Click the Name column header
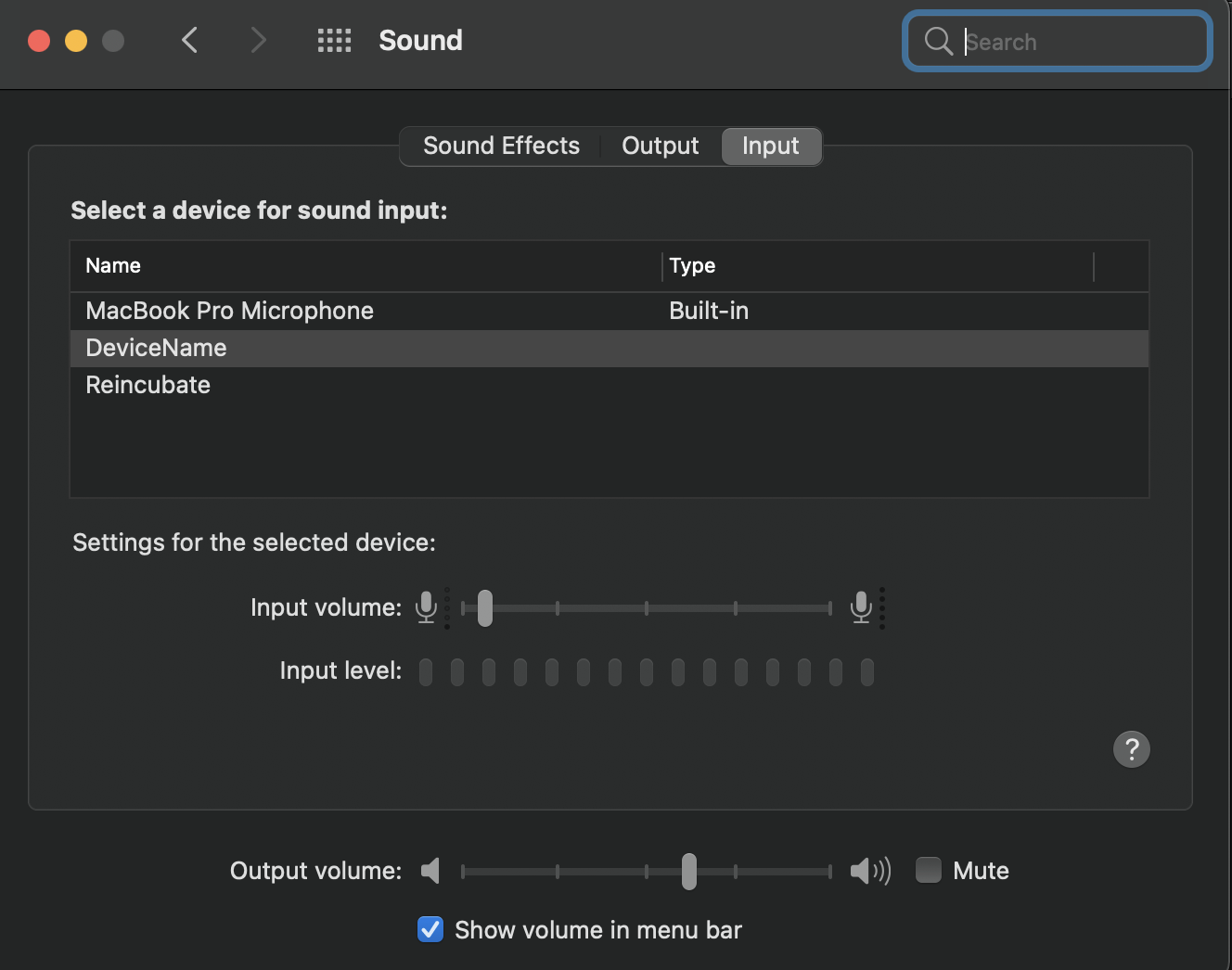This screenshot has width=1232, height=970. 113,266
